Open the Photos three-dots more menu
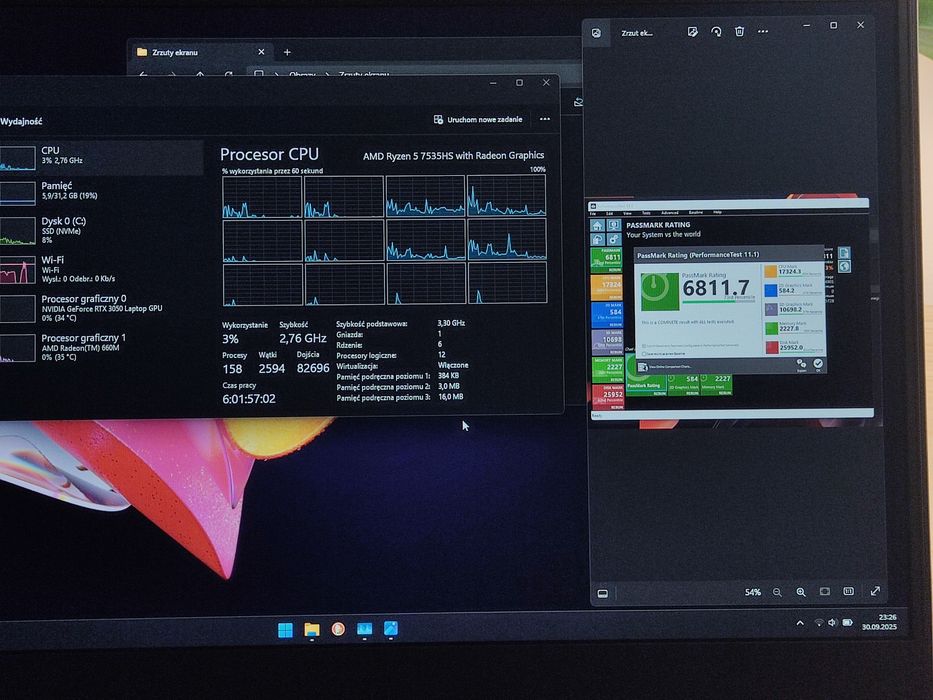The width and height of the screenshot is (933, 700). point(763,32)
